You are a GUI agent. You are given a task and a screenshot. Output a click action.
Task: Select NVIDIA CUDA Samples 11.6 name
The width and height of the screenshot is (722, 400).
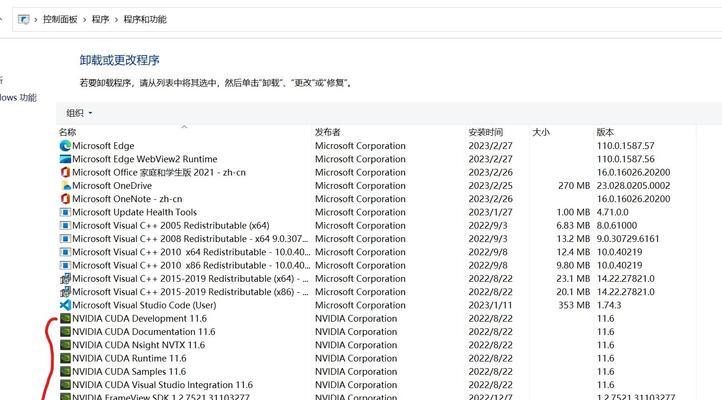coord(129,371)
